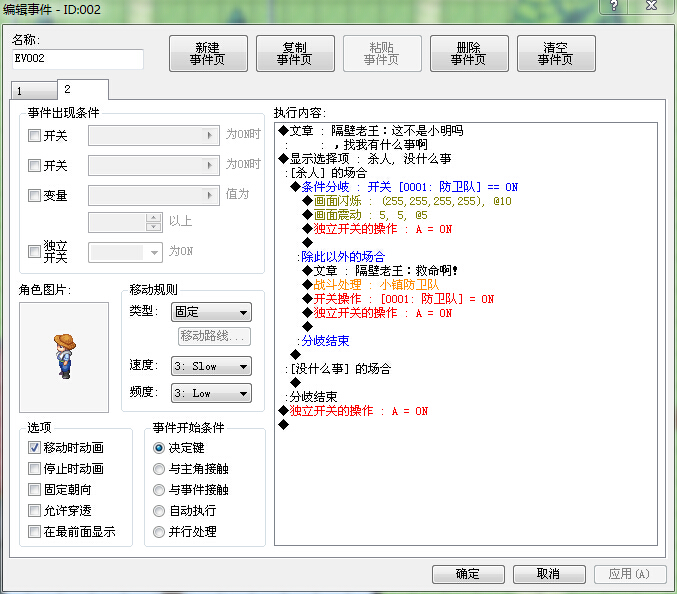Select the 并行处理 trigger radio button

pyautogui.click(x=159, y=532)
